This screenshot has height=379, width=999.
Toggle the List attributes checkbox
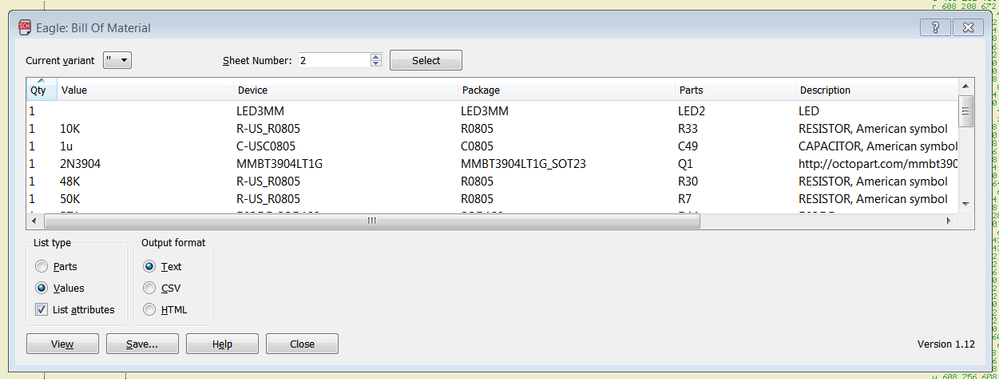pos(41,310)
